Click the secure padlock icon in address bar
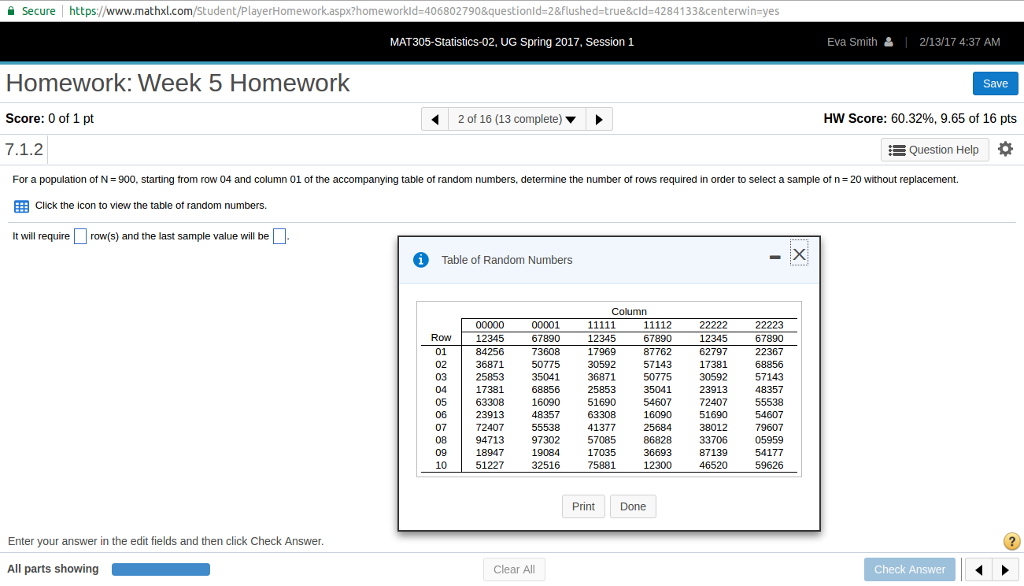Screen dimensions: 1024x586 (x=10, y=10)
